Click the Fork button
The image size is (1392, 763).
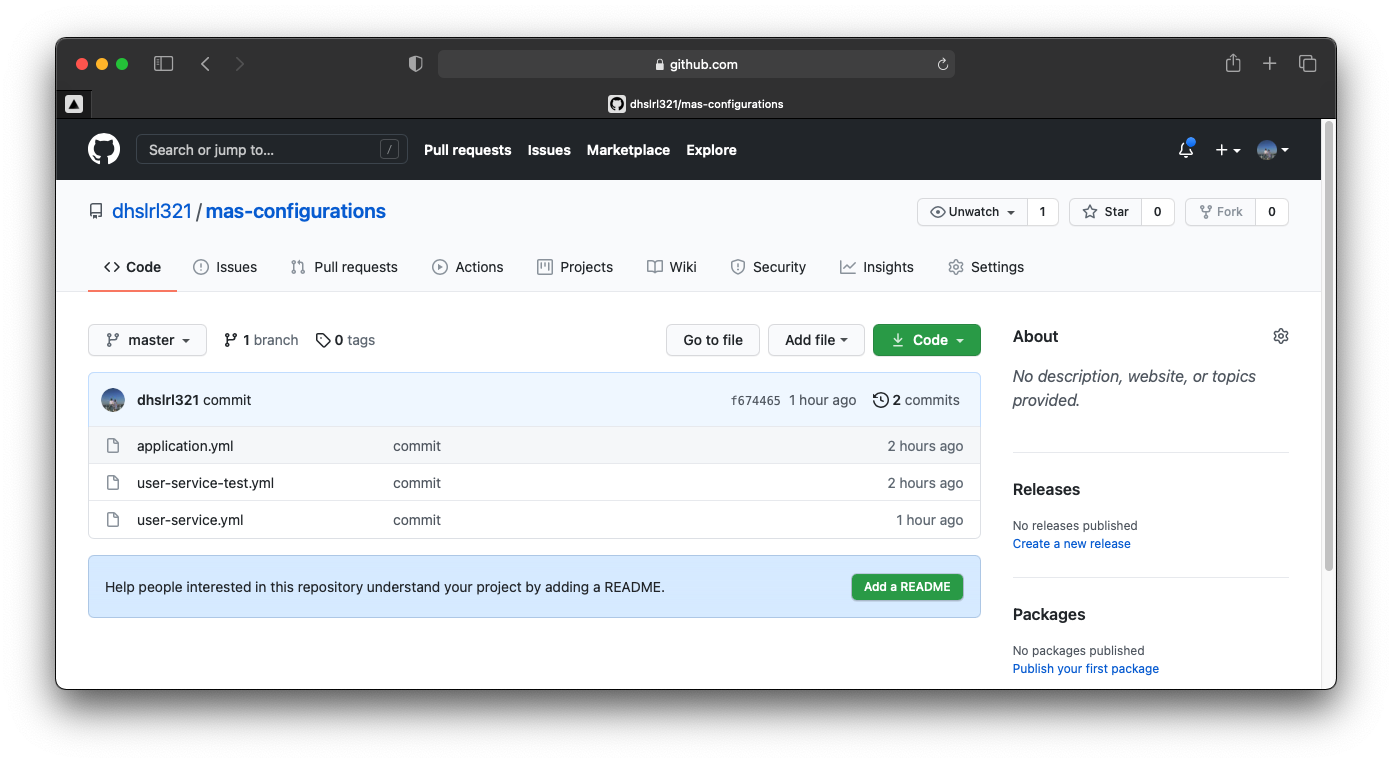coord(1220,212)
